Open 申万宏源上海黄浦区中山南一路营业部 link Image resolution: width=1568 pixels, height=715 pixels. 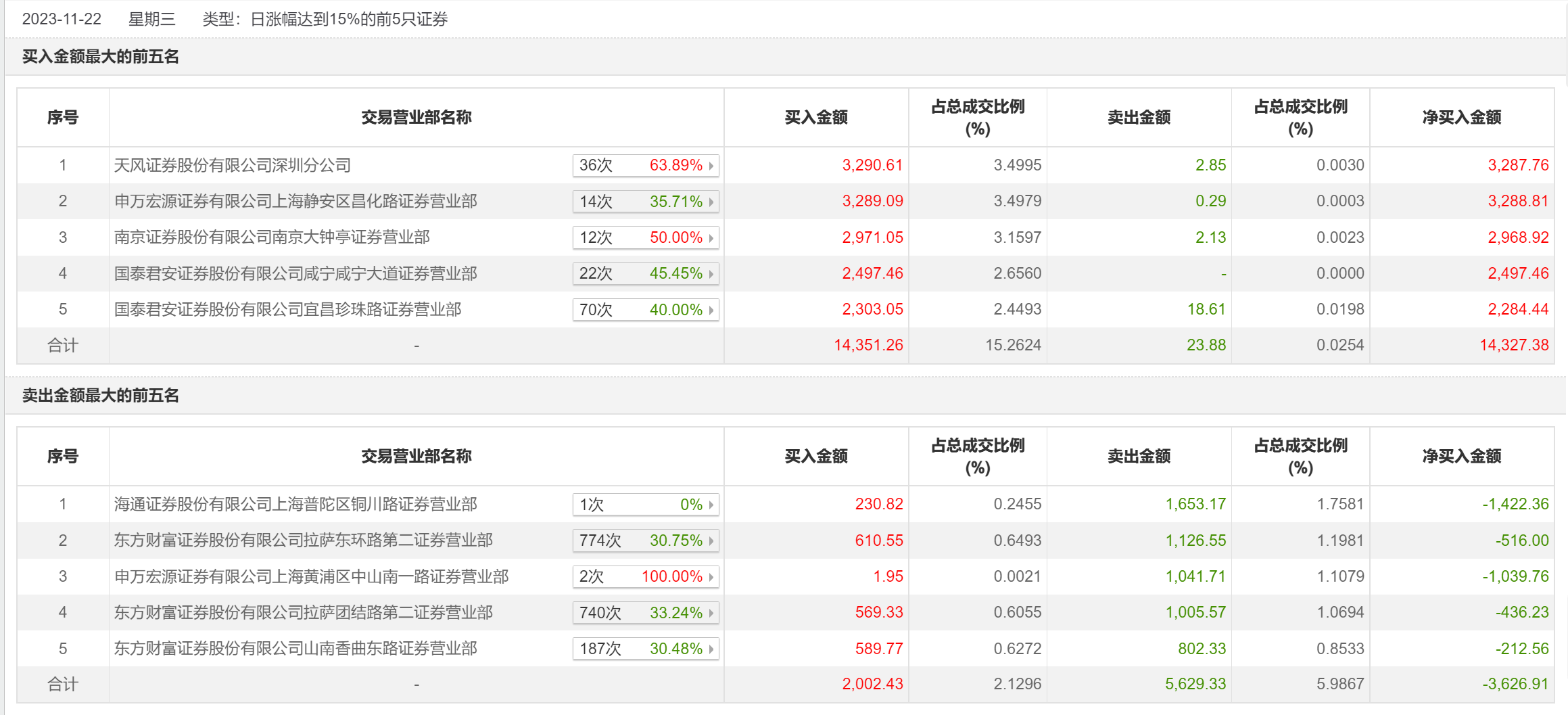click(311, 576)
